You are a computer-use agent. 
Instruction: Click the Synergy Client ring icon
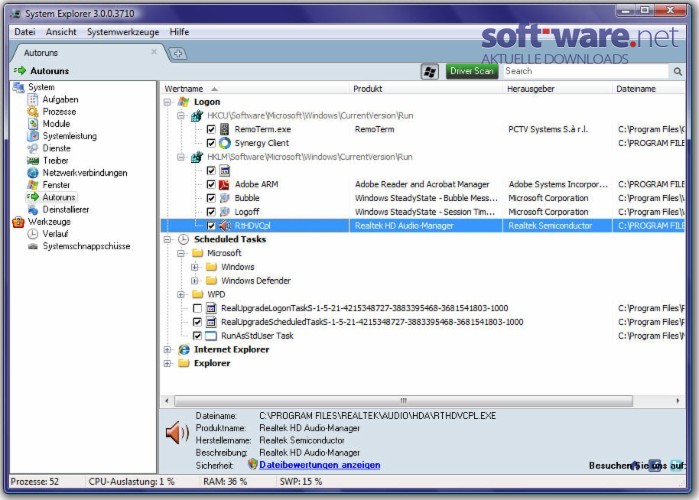(x=225, y=143)
